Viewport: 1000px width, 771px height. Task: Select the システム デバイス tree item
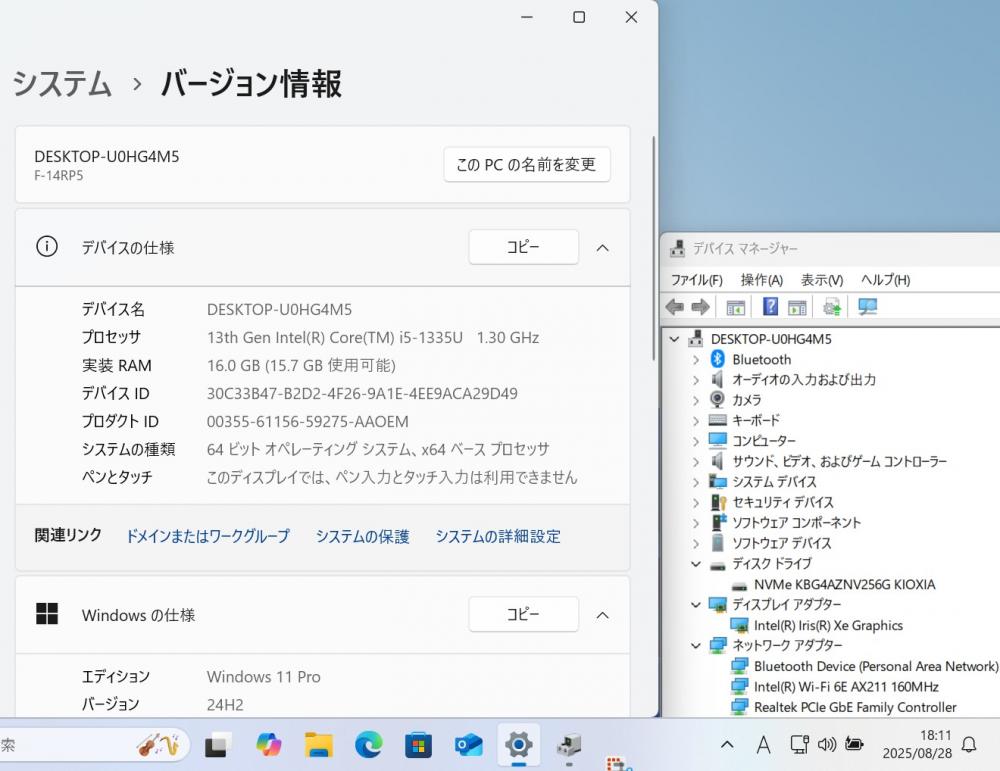click(x=774, y=482)
